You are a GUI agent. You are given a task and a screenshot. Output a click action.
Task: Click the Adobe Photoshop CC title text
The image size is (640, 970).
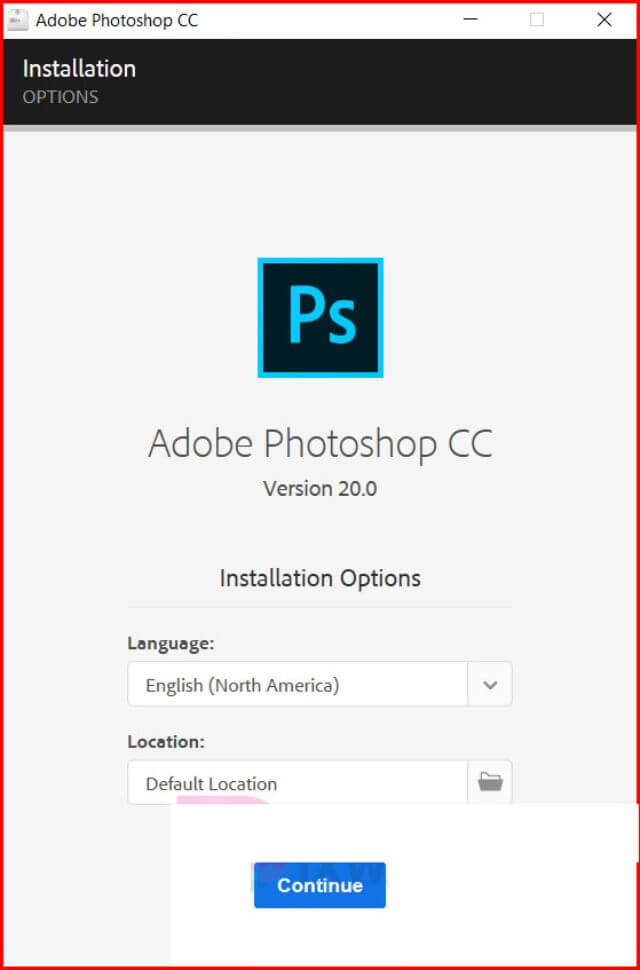pos(320,443)
